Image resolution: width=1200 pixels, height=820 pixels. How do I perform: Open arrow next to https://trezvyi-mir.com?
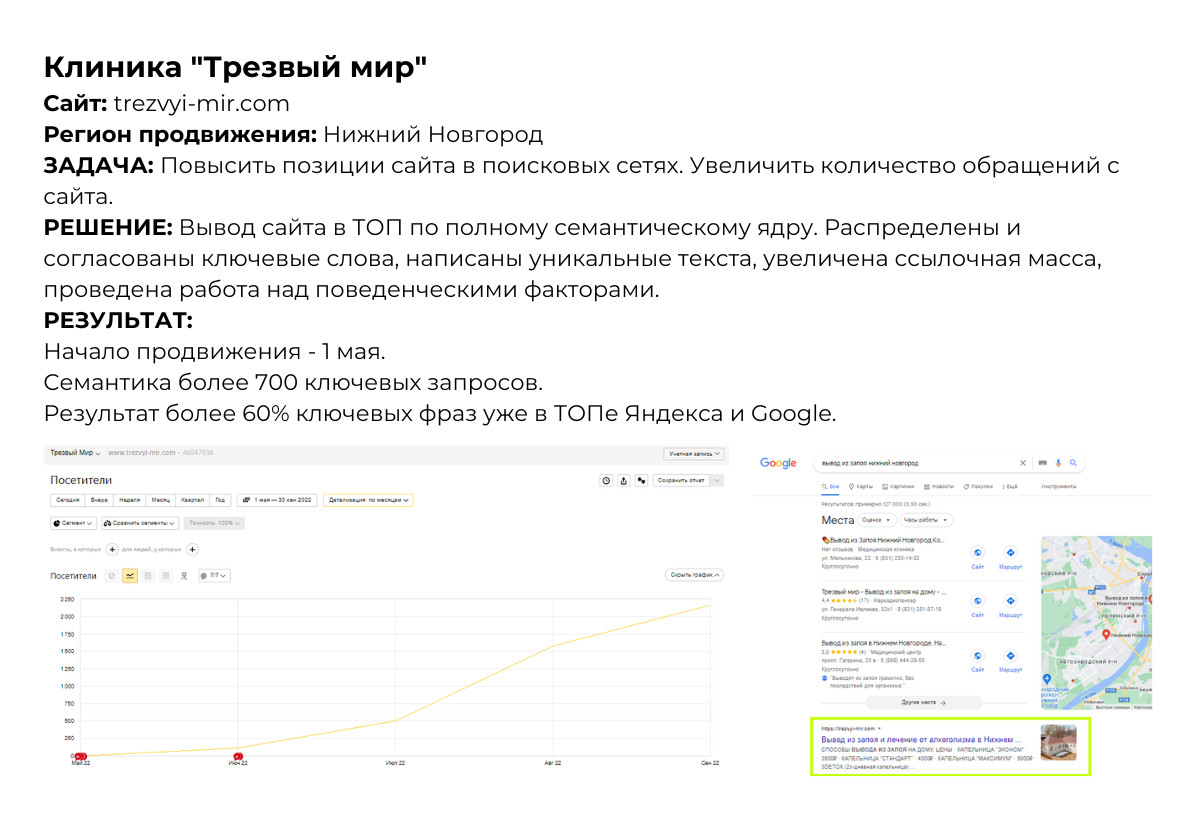[880, 729]
